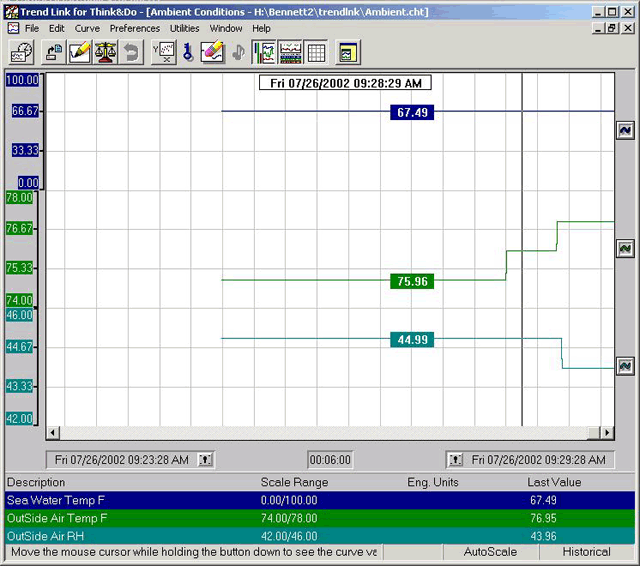Click the Last Value column header
The width and height of the screenshot is (640, 566).
pyautogui.click(x=554, y=482)
